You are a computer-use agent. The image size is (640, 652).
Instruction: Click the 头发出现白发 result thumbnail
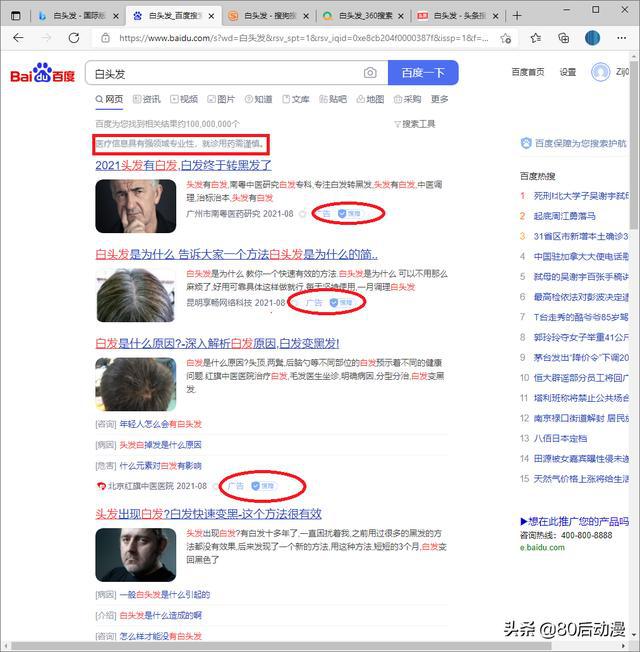click(x=136, y=555)
